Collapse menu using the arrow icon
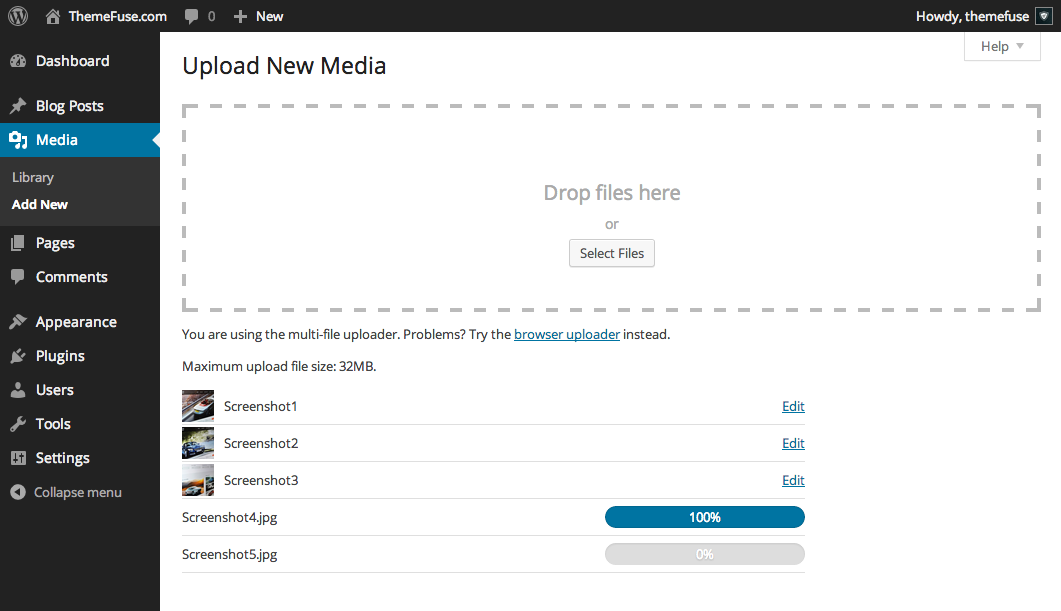Viewport: 1061px width, 611px height. coord(18,493)
